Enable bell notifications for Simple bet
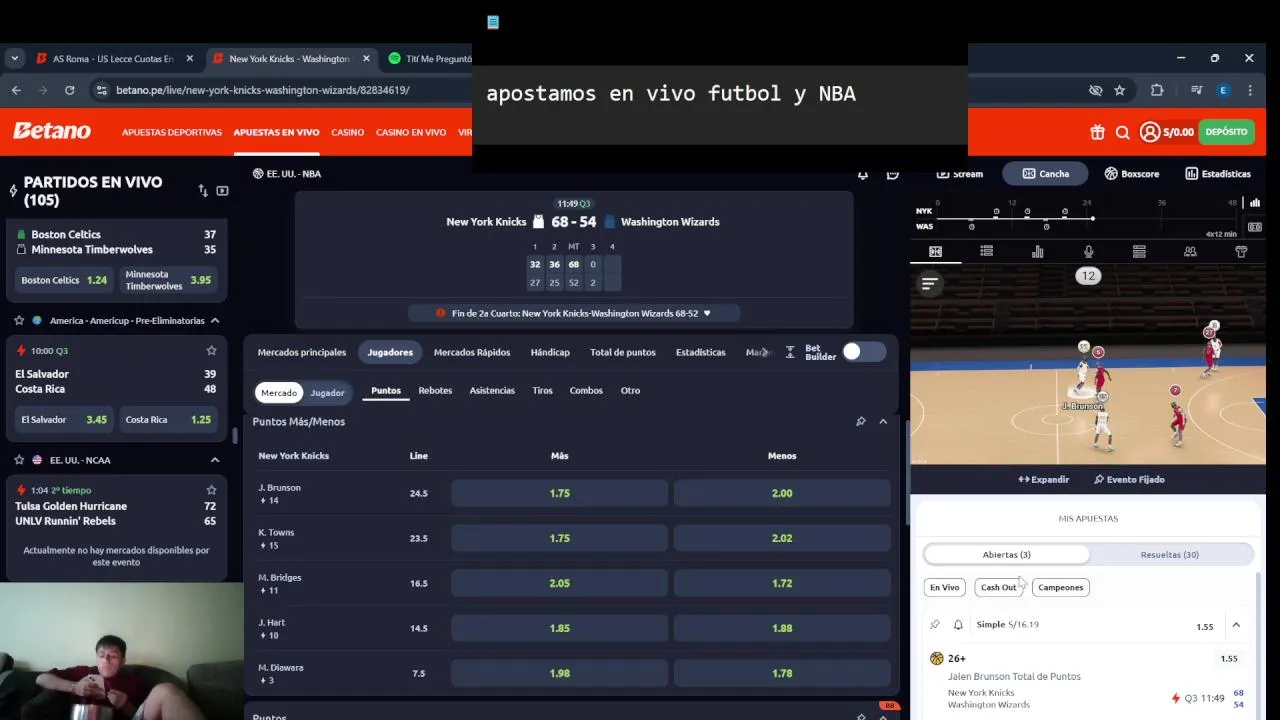The image size is (1280, 720). [x=958, y=625]
